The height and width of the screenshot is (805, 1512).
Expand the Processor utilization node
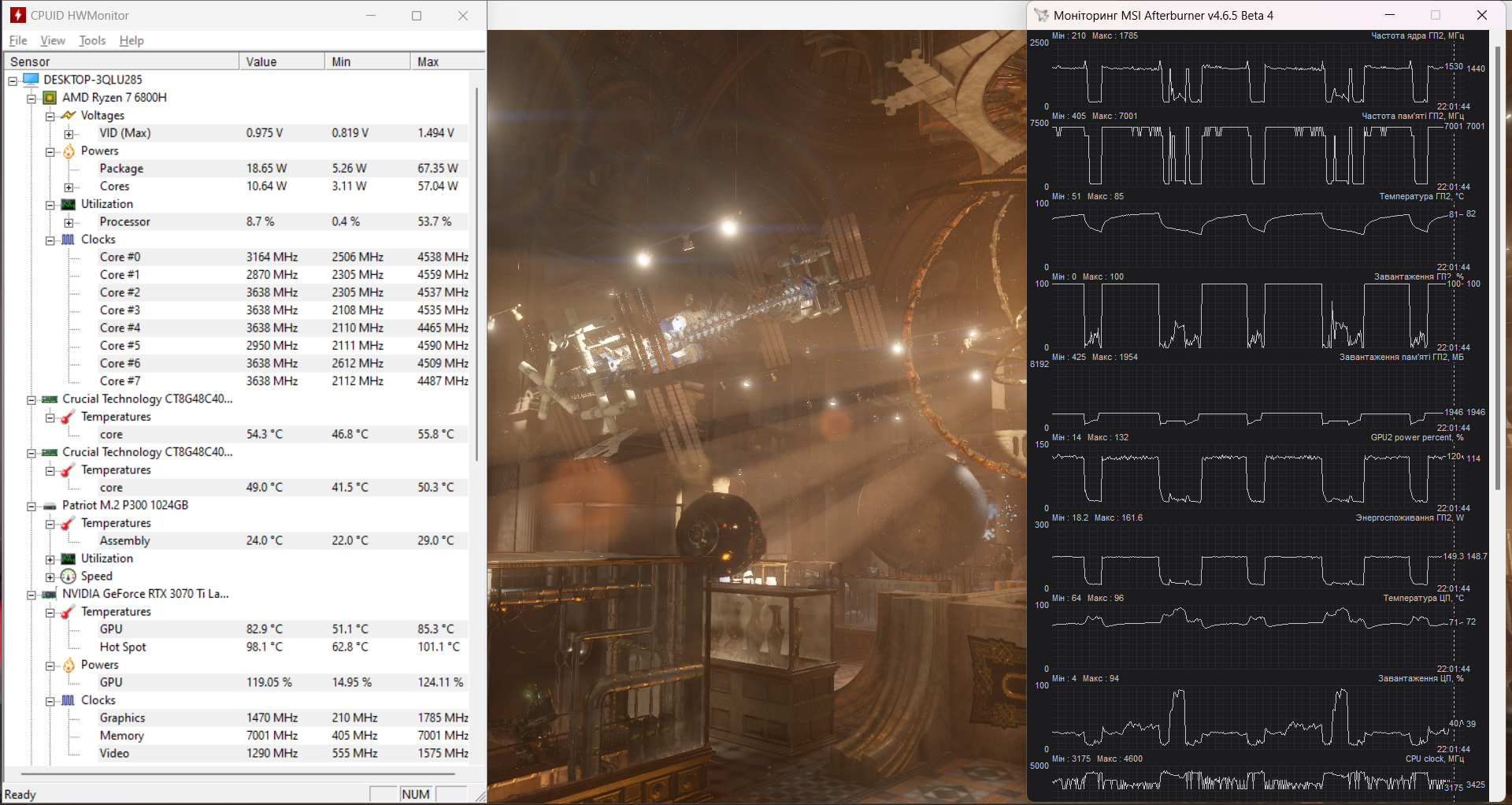click(x=69, y=223)
